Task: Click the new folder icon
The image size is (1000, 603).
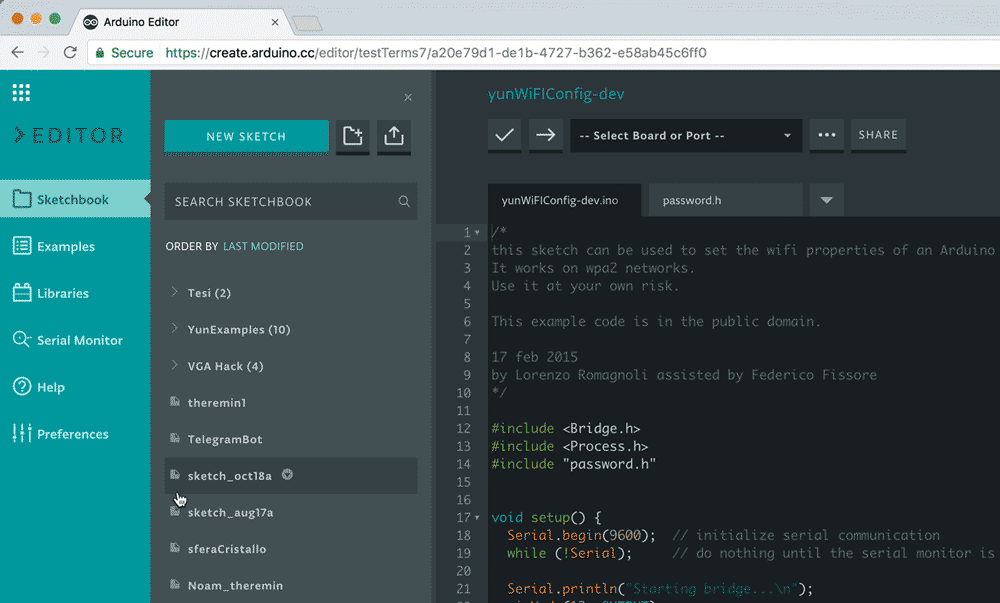Action: tap(353, 136)
